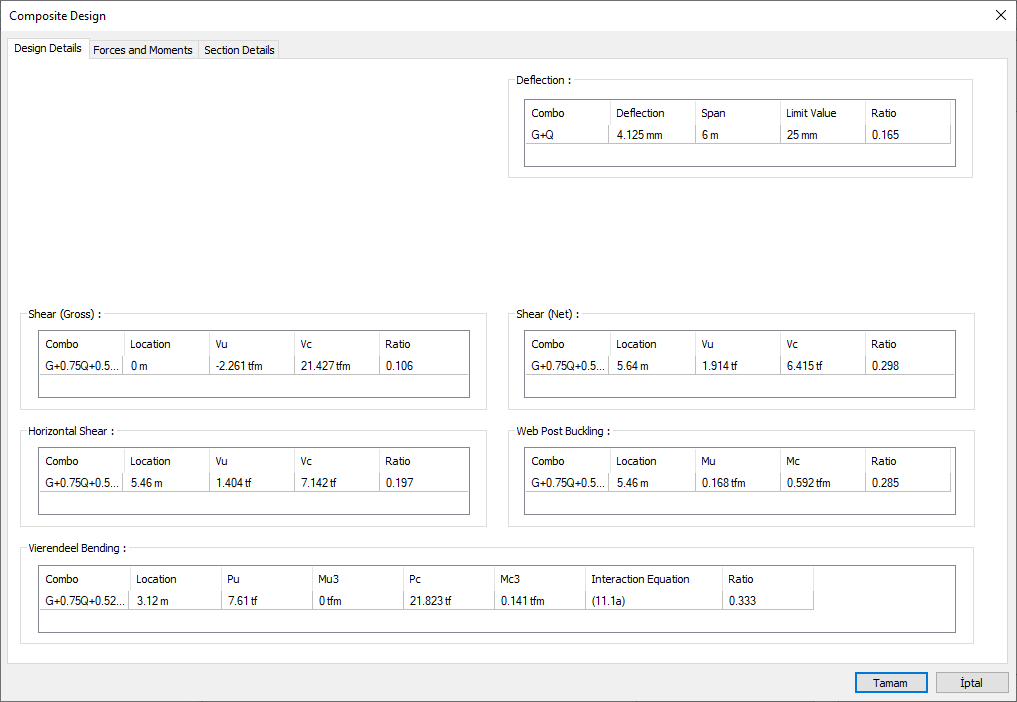This screenshot has width=1017, height=702.
Task: Close the Composite Design dialog
Action: click(x=1000, y=15)
